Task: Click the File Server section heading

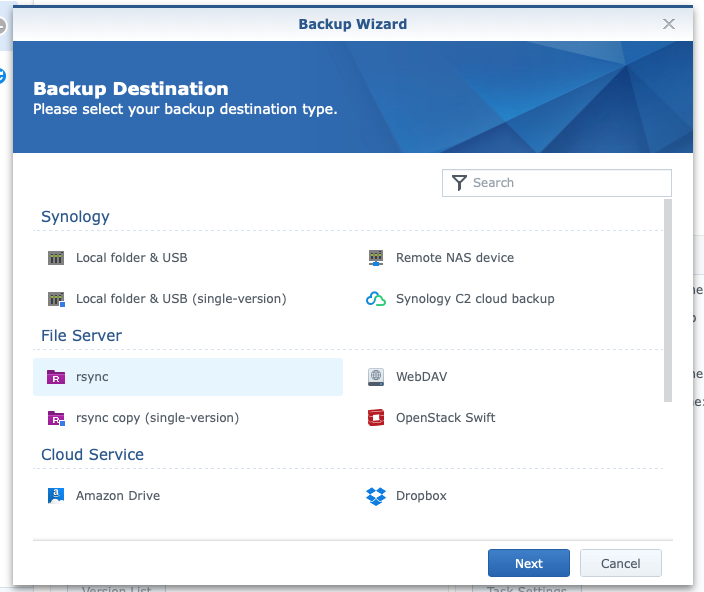Action: tap(82, 336)
